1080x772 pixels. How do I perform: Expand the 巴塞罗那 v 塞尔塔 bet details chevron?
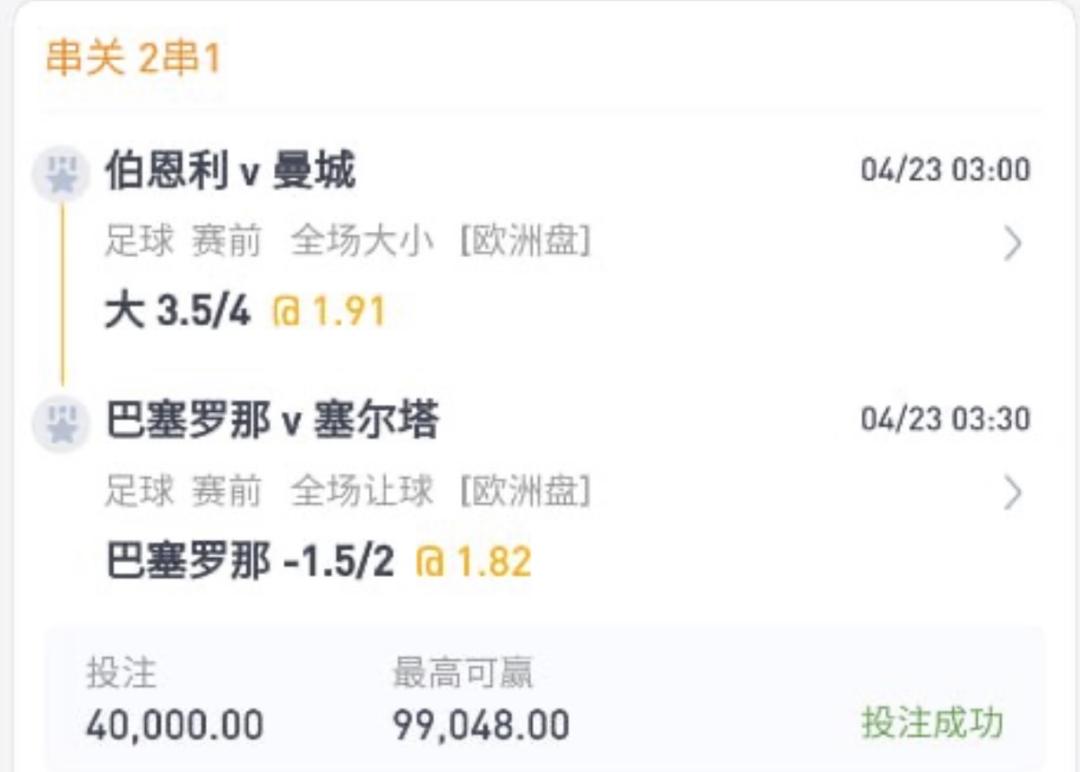pyautogui.click(x=1012, y=492)
